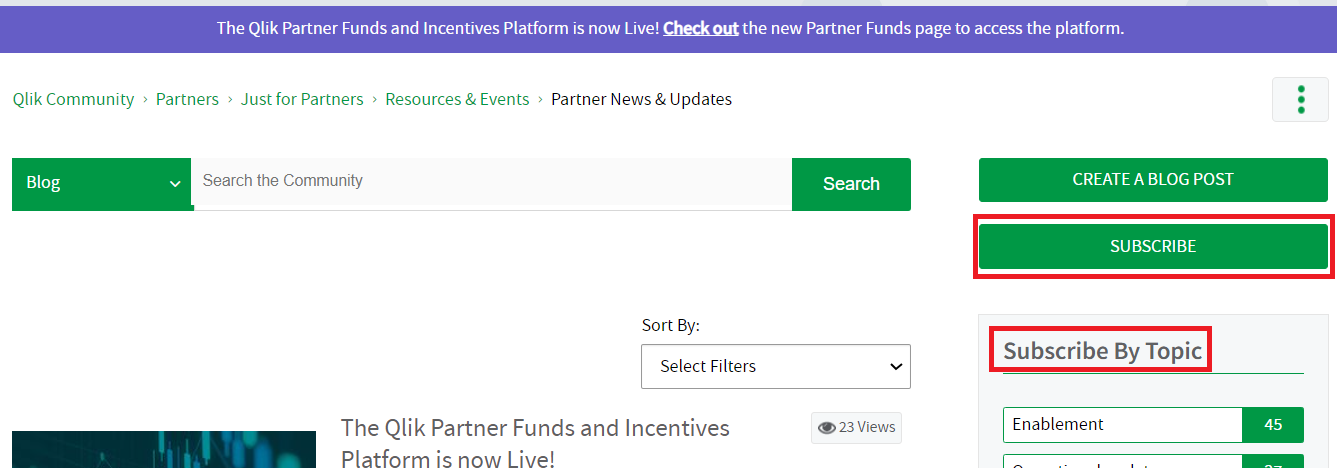Navigate to Resources & Events breadcrumb
Screen dimensions: 1337x468
pos(457,99)
